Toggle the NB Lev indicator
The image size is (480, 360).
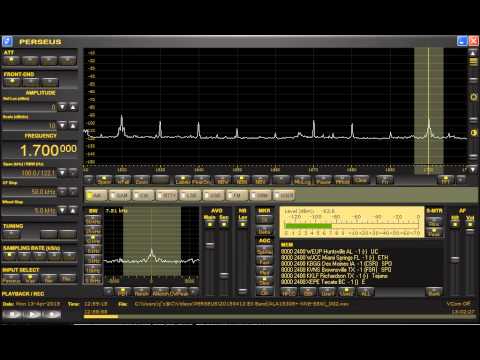pos(243,225)
